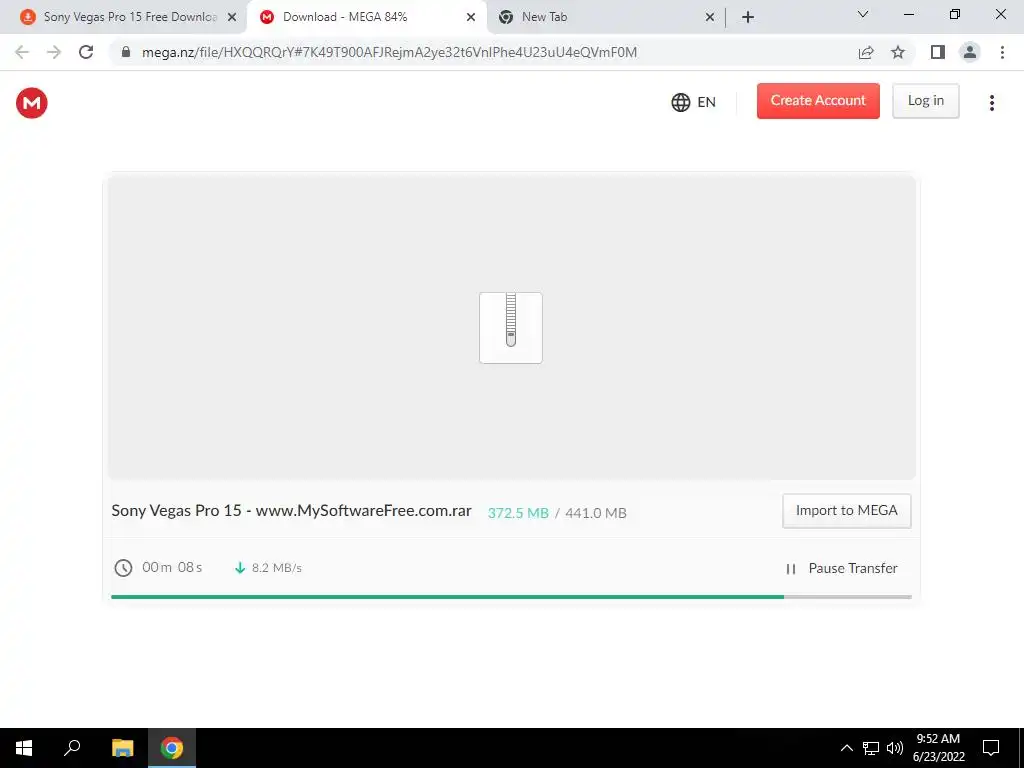Share this page icon in address bar
Screen dimensions: 1024x768
click(866, 52)
